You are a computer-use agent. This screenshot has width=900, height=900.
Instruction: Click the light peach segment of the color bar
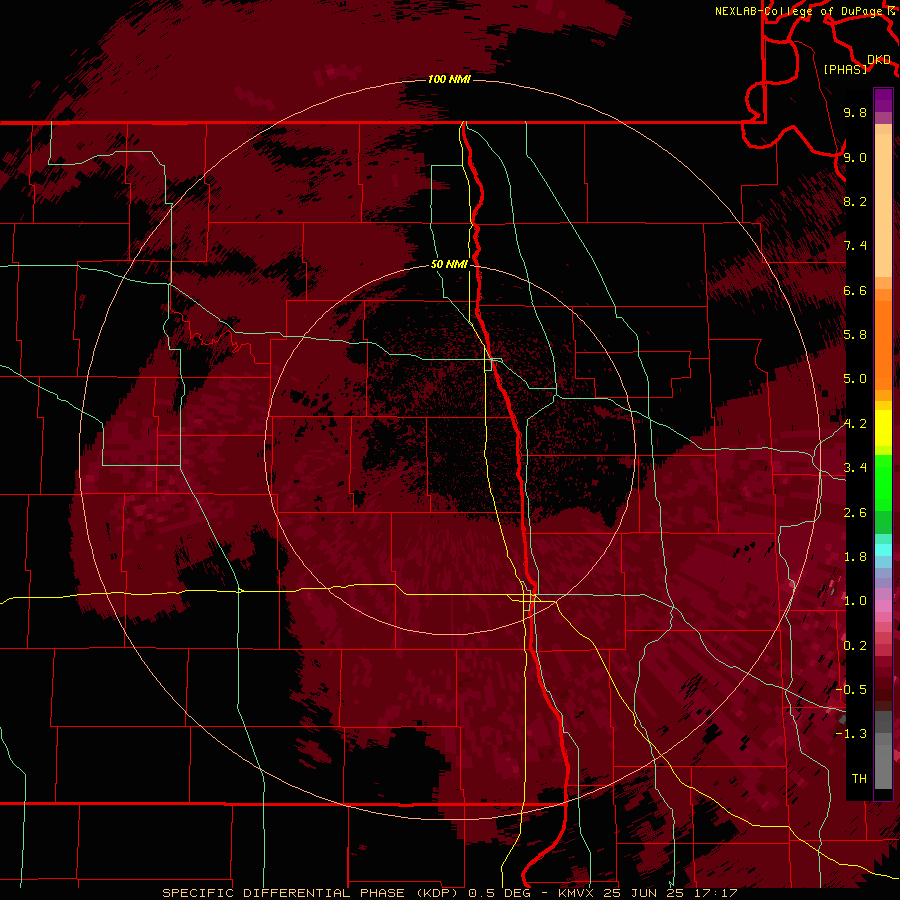pyautogui.click(x=883, y=207)
